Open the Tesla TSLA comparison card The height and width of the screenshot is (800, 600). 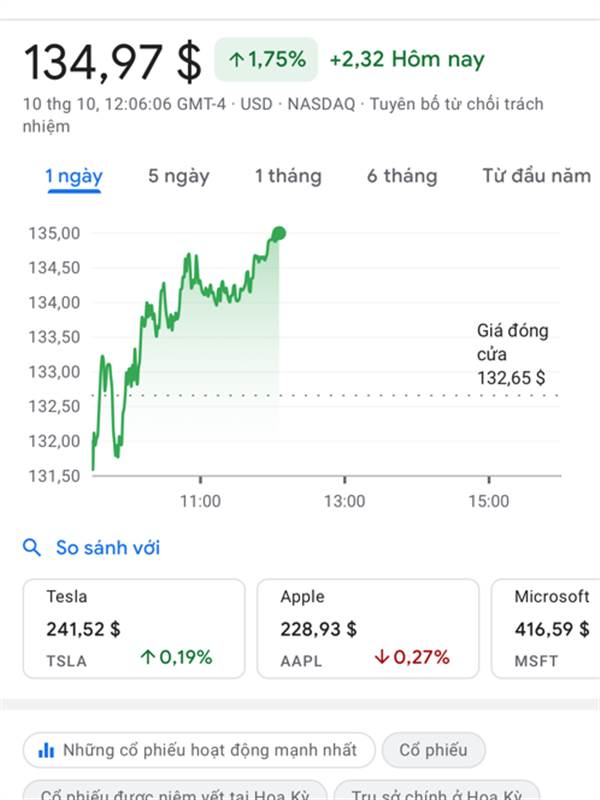pyautogui.click(x=133, y=628)
